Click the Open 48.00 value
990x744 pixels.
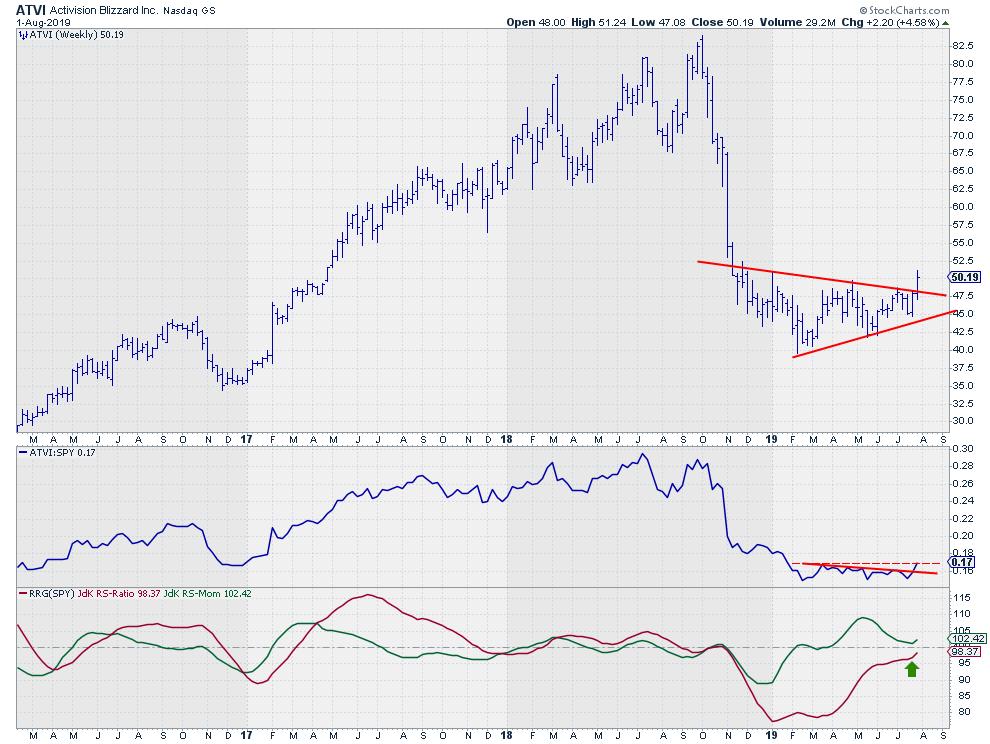[x=536, y=22]
